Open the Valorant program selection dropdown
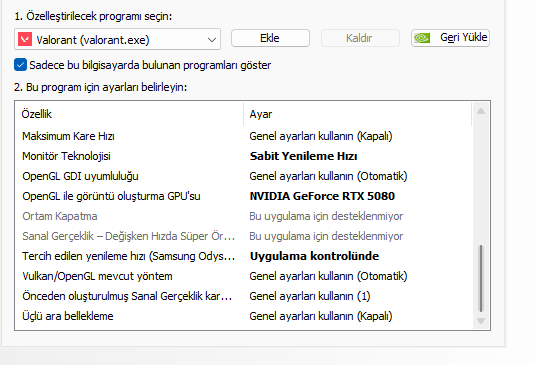The image size is (539, 365). 117,39
